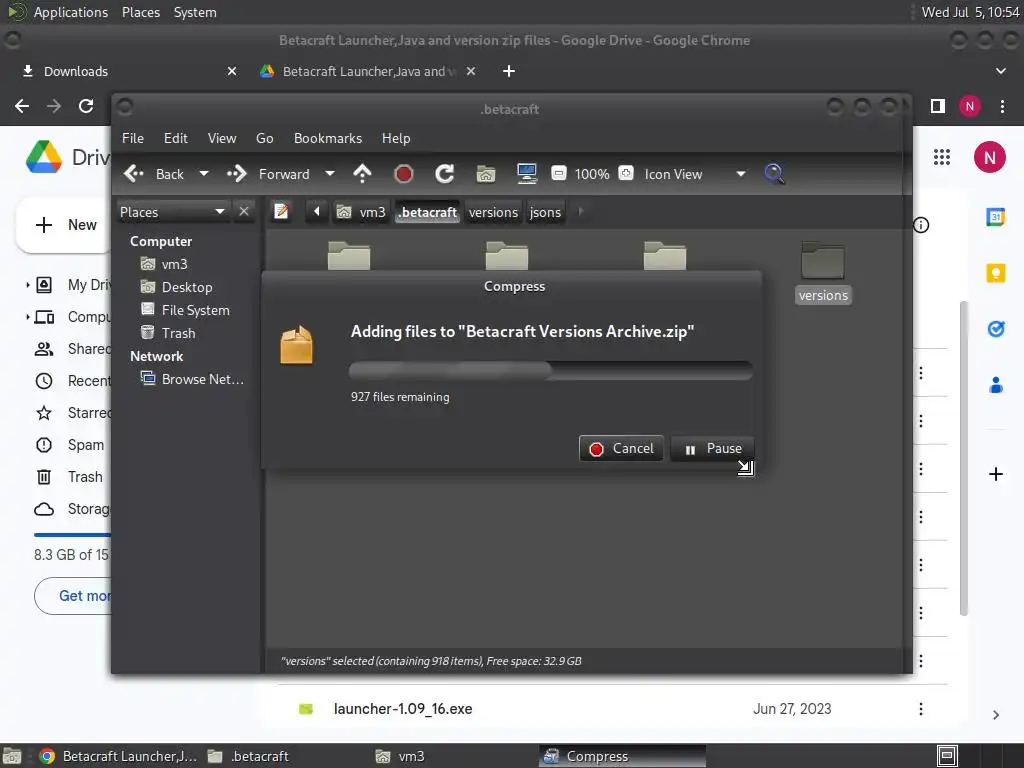
Task: Pause the compress operation
Action: click(x=712, y=449)
